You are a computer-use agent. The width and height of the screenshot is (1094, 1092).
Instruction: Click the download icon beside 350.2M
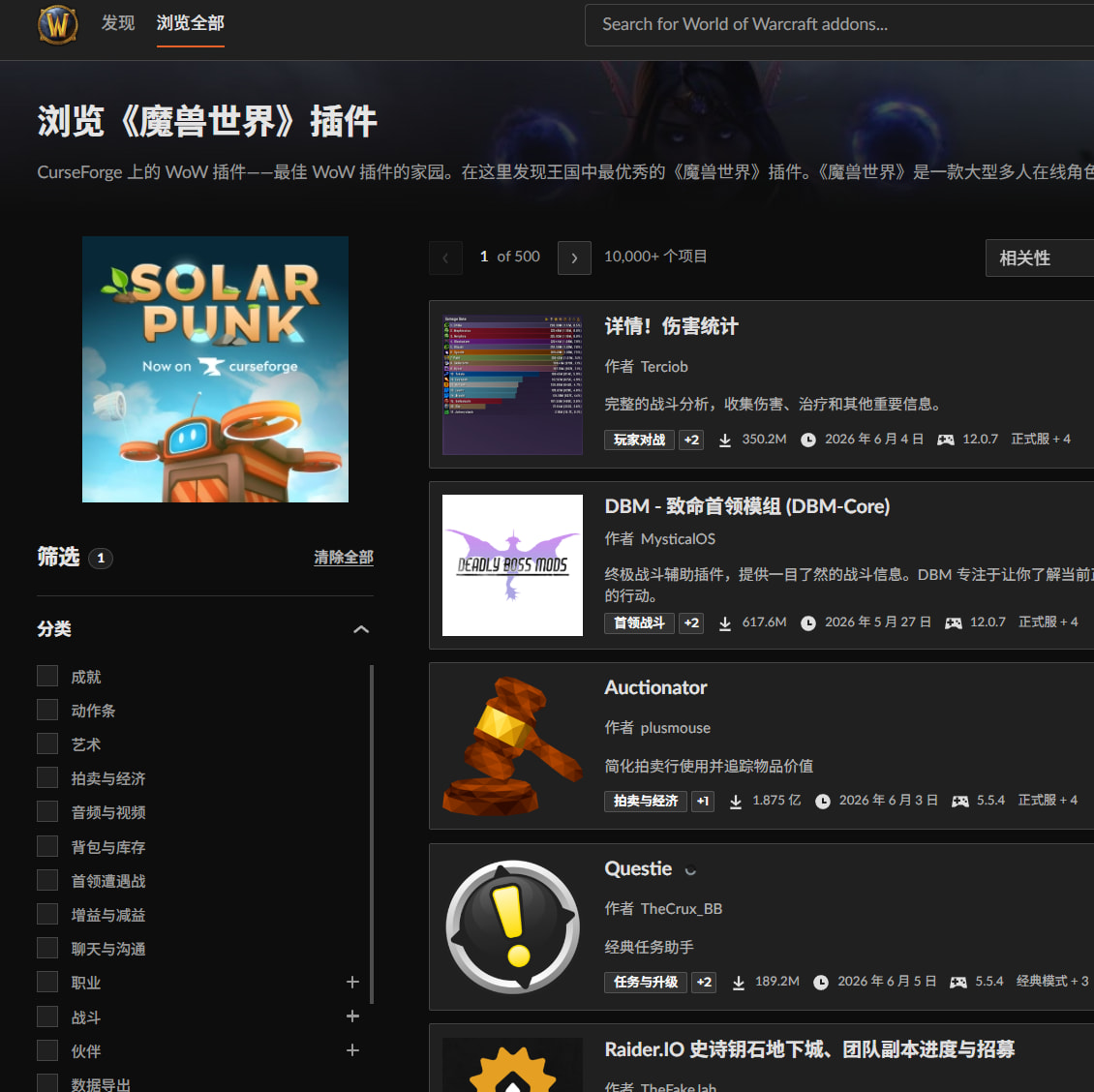click(725, 440)
